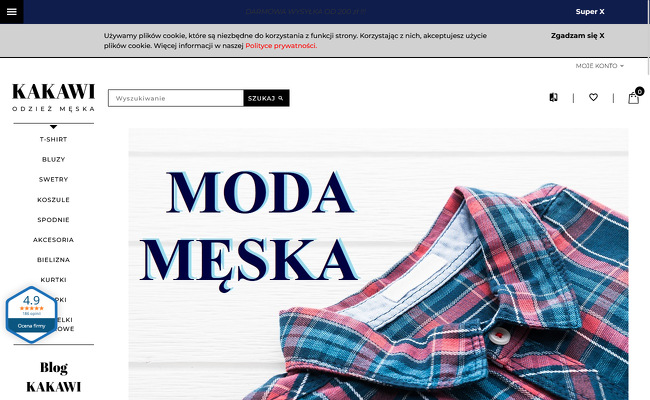Click the Wyszukiwanie search field
The height and width of the screenshot is (400, 650).
(176, 98)
